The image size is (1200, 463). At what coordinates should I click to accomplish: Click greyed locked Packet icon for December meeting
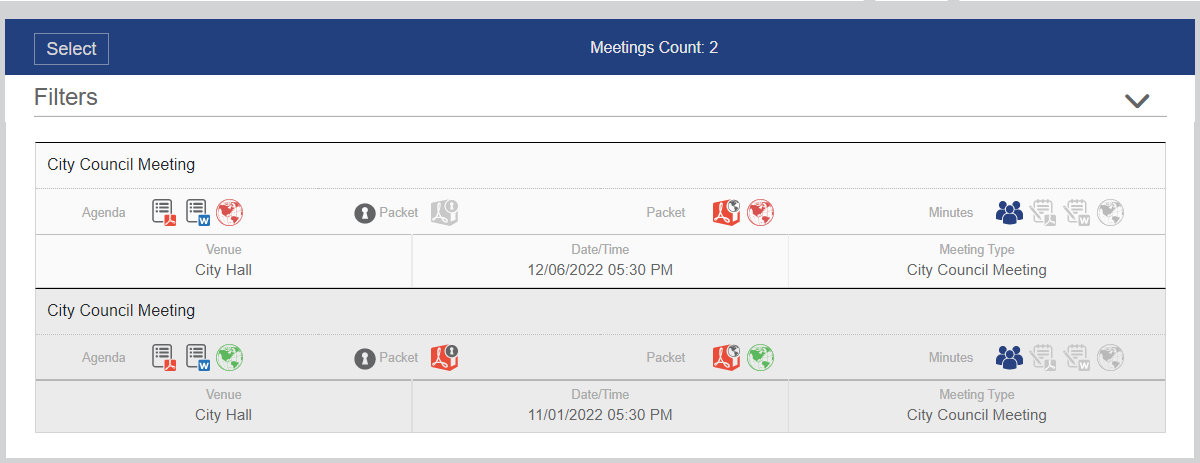(x=444, y=212)
